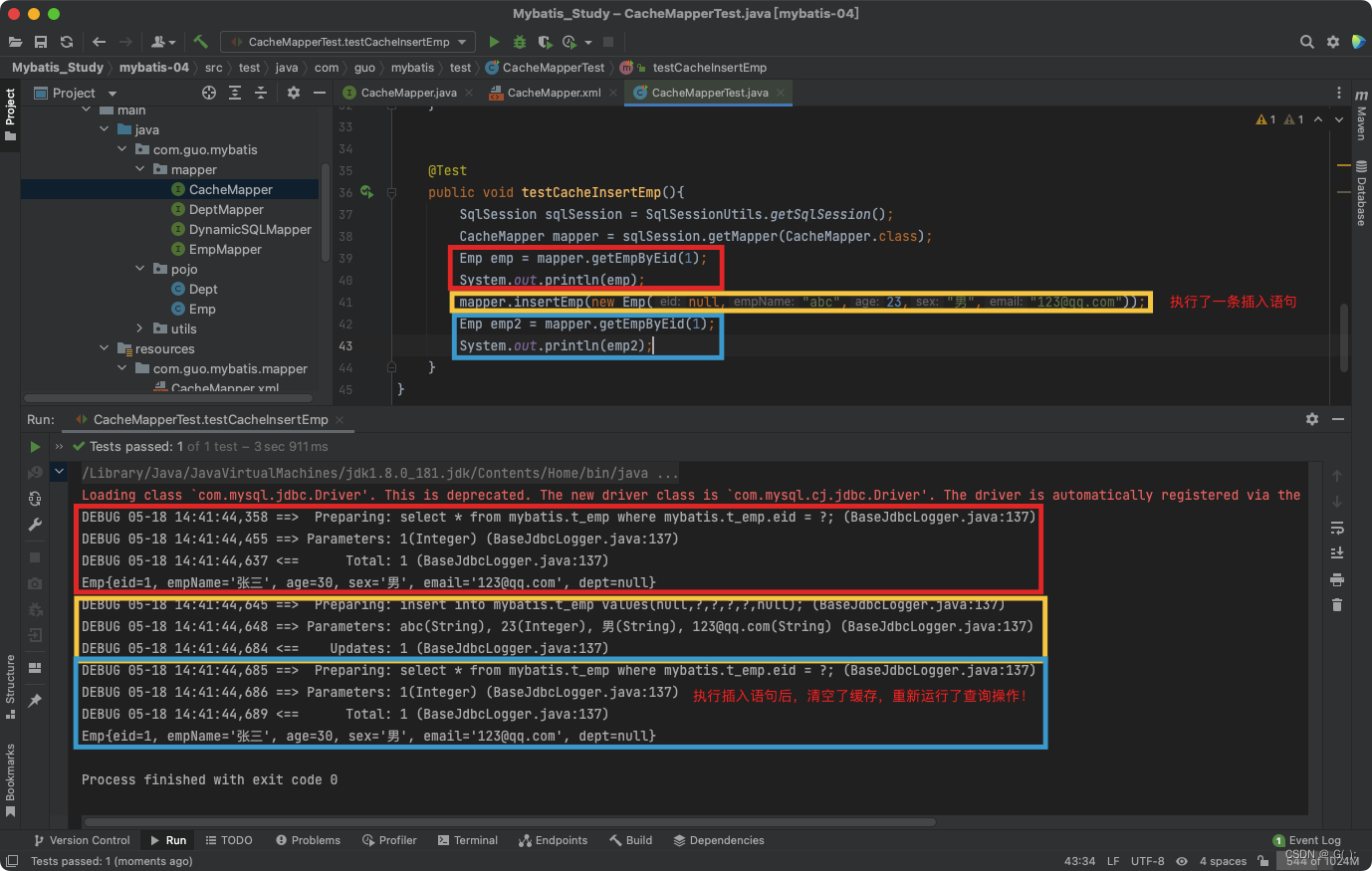Hide the Project tool window (minus icon)
Image resolution: width=1372 pixels, height=871 pixels.
click(x=320, y=93)
